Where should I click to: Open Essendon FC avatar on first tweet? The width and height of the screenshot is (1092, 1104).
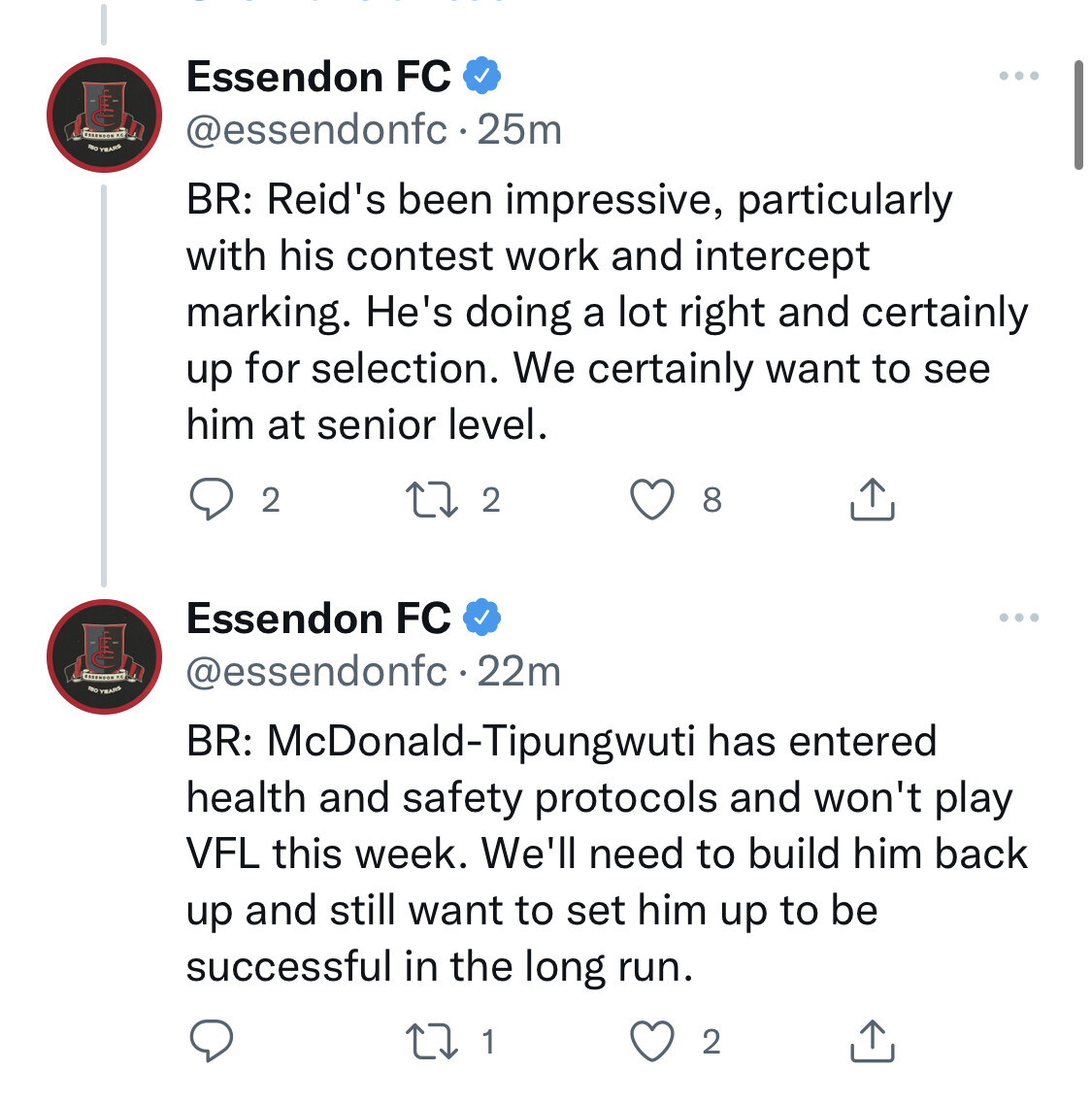click(104, 115)
